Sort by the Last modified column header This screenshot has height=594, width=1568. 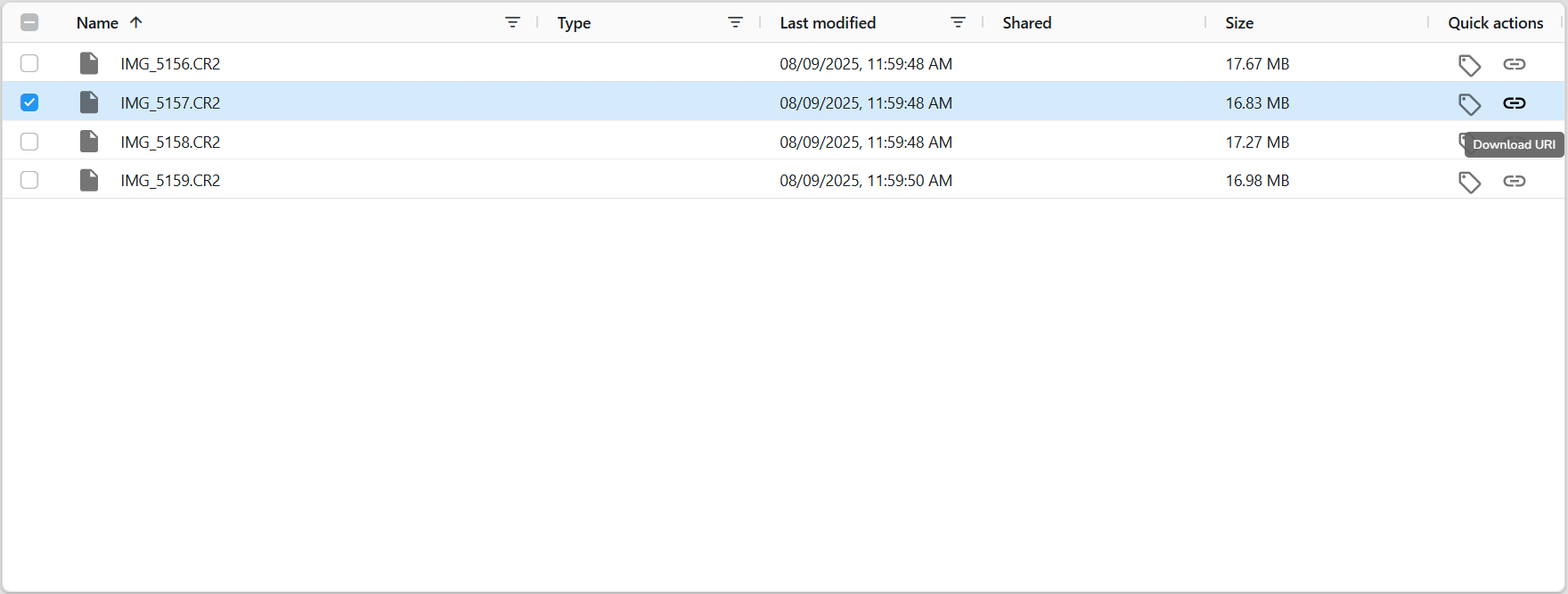pos(828,23)
